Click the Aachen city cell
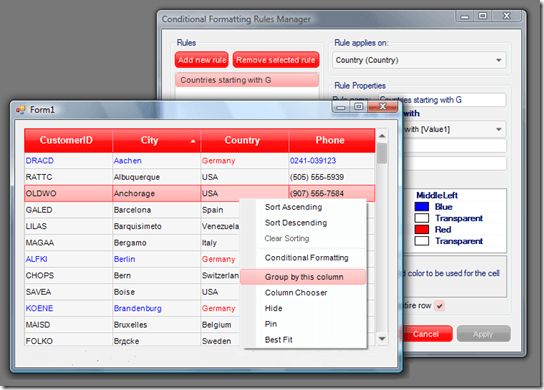 156,161
